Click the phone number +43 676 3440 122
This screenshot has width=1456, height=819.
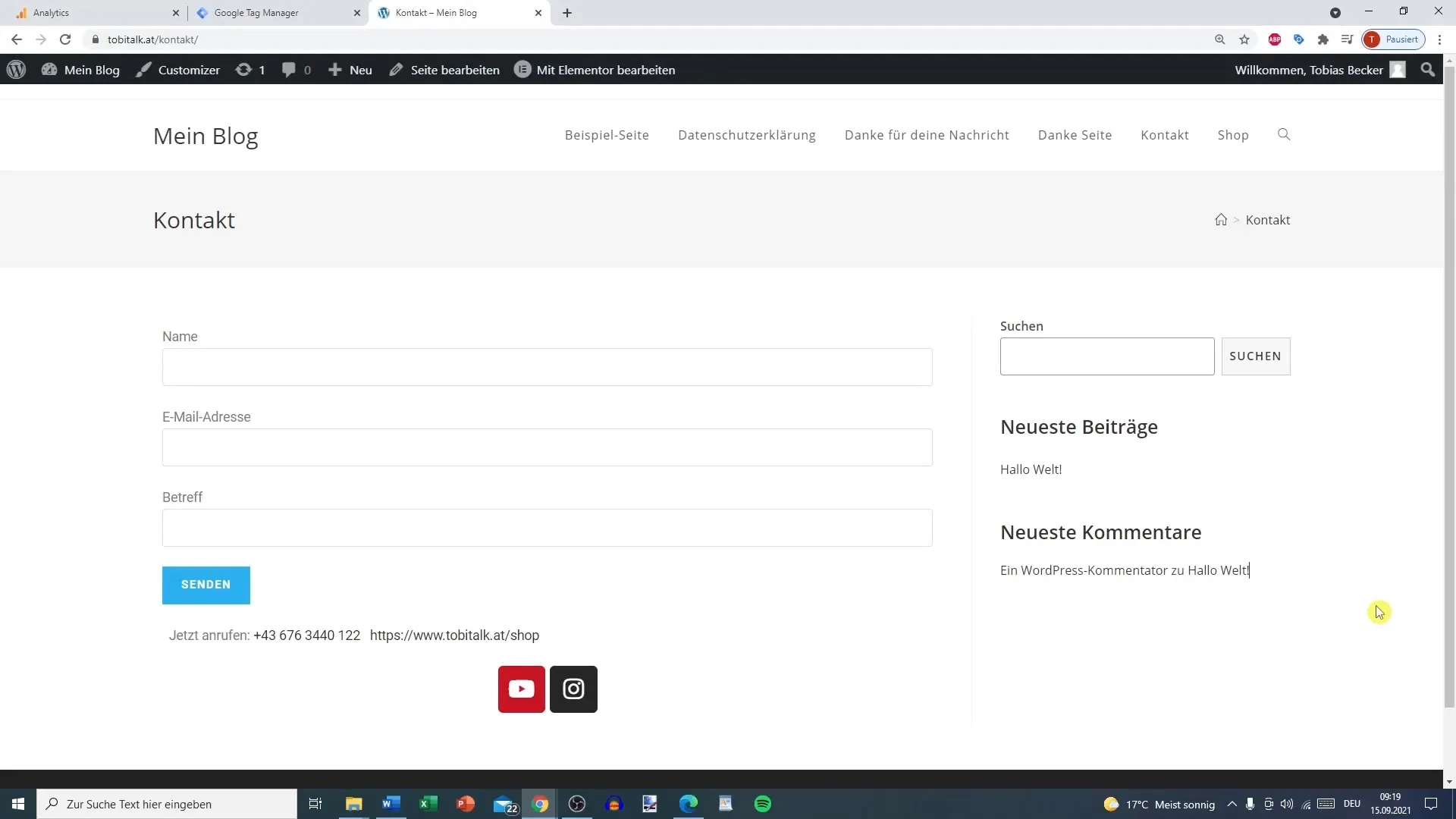[307, 635]
